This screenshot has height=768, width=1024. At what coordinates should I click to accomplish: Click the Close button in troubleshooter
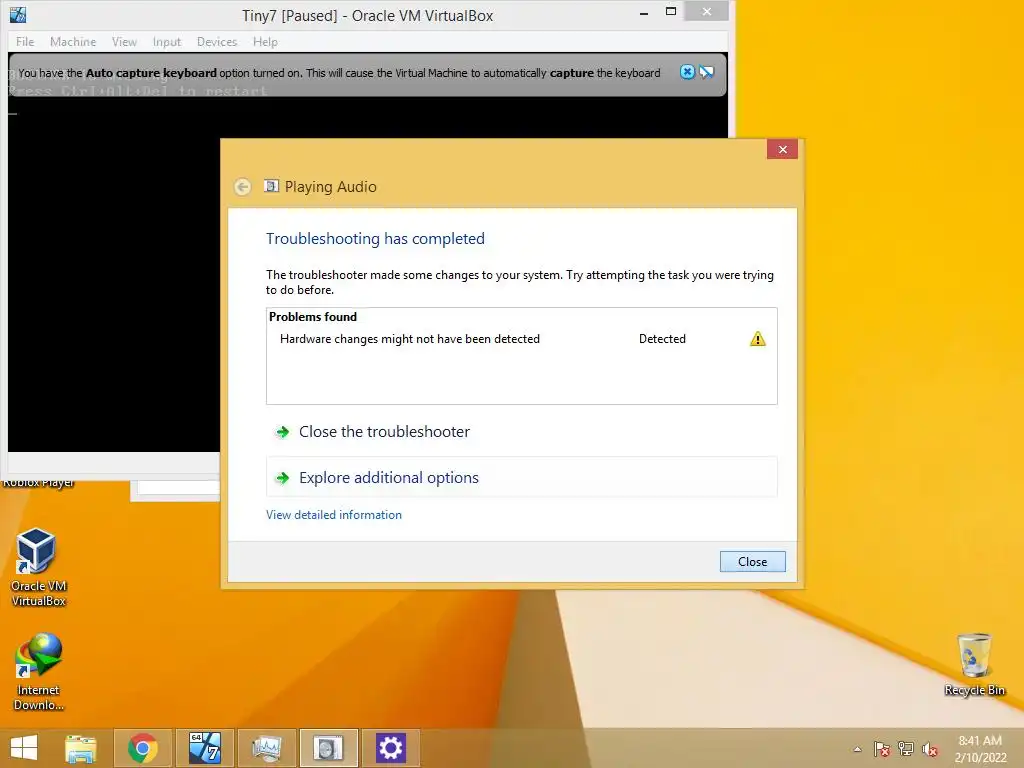[752, 562]
